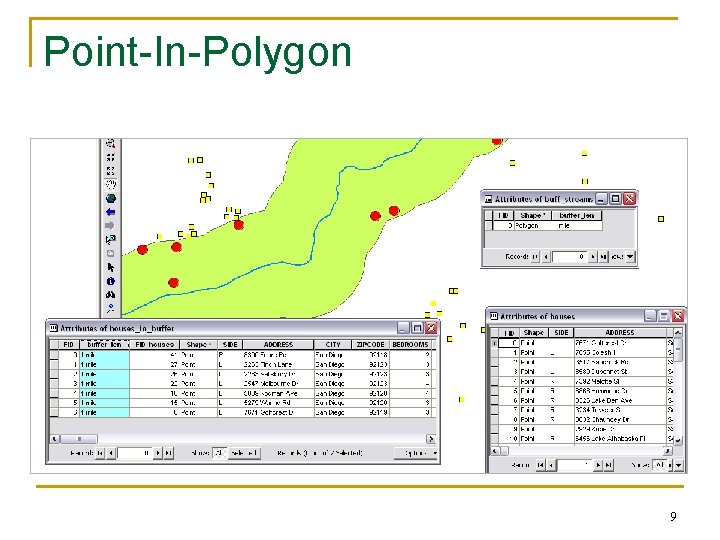Go to previous record in houses table
This screenshot has height=540, width=720.
point(551,466)
